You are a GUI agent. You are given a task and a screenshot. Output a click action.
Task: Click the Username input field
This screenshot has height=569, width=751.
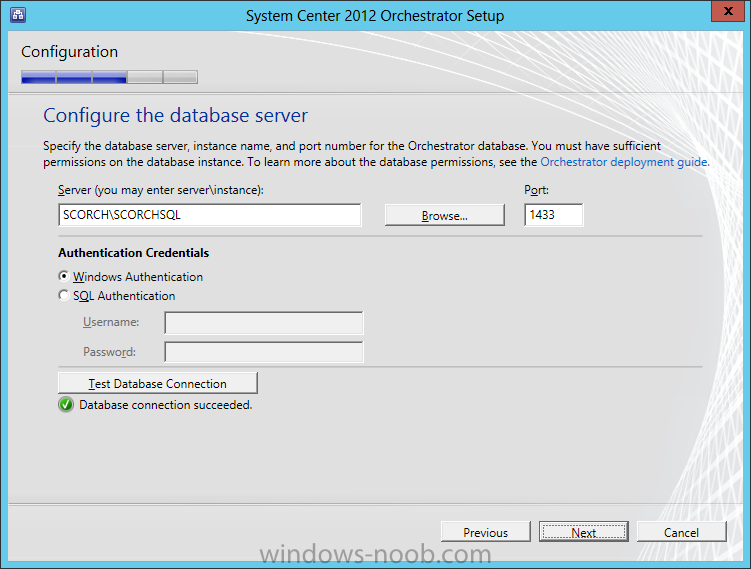[264, 323]
